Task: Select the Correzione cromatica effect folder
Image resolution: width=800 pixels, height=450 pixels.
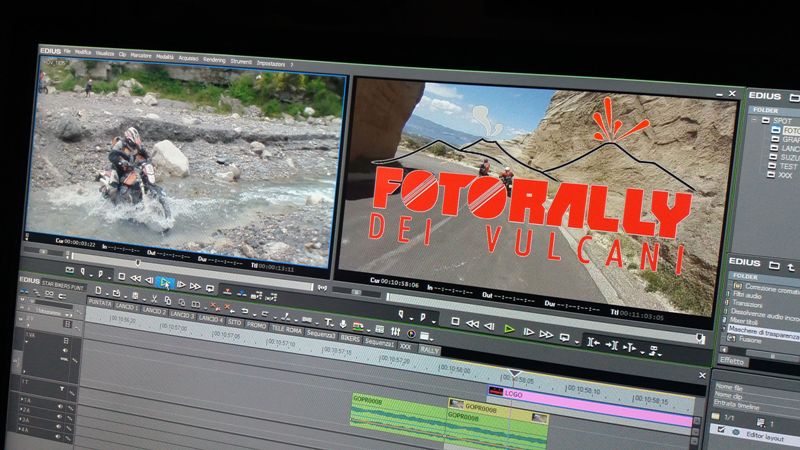Action: pyautogui.click(x=772, y=289)
